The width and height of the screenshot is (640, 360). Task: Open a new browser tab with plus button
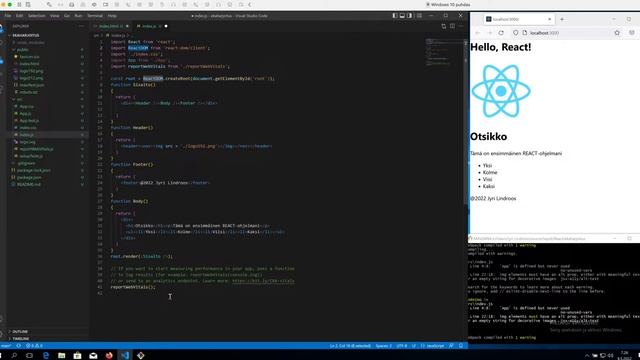click(x=562, y=19)
